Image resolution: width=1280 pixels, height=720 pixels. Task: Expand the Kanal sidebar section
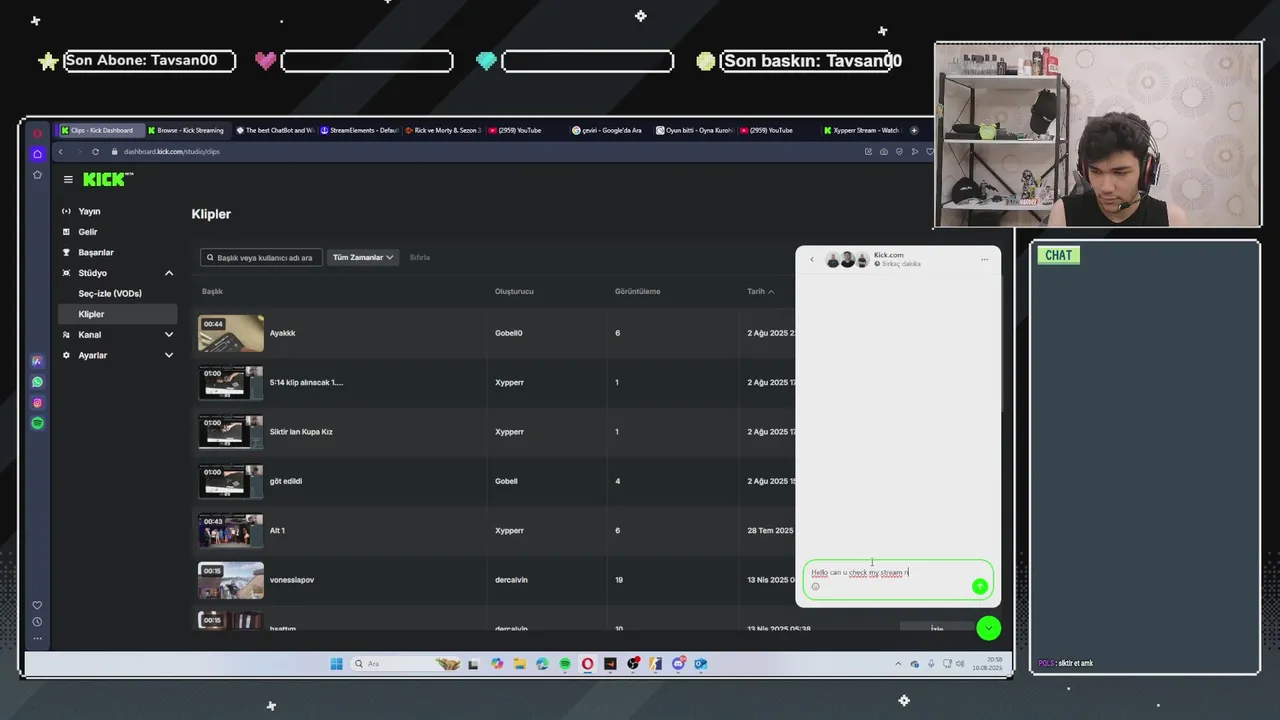pyautogui.click(x=169, y=335)
